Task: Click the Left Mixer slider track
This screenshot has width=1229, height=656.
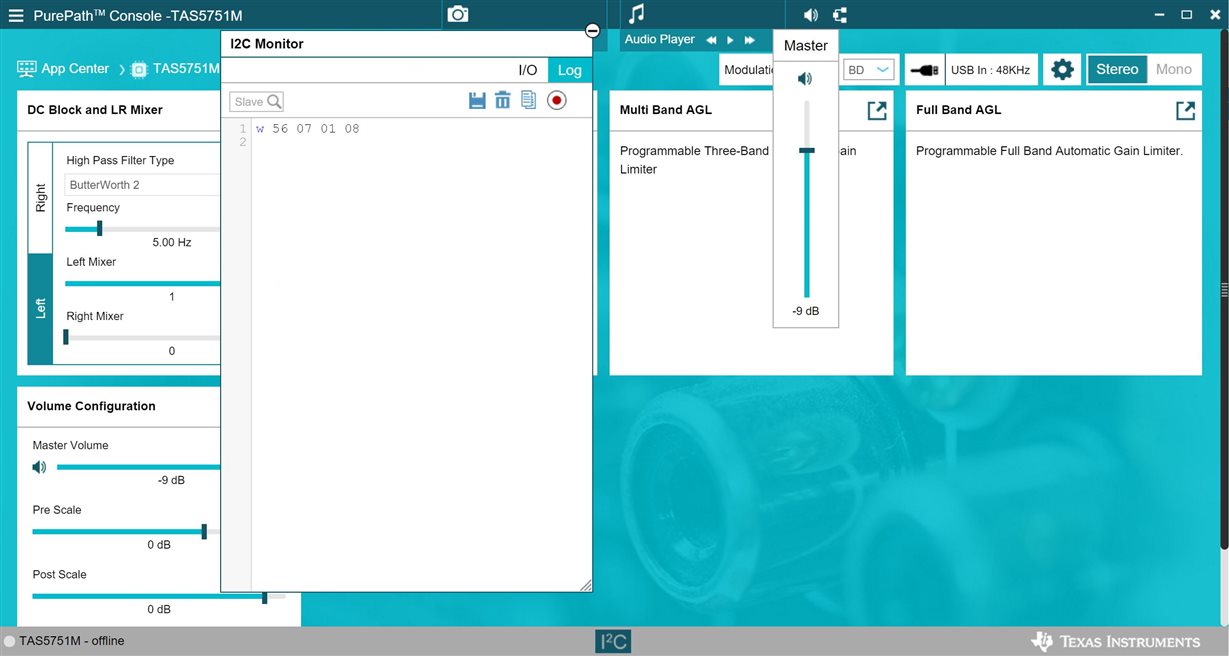Action: (x=142, y=283)
